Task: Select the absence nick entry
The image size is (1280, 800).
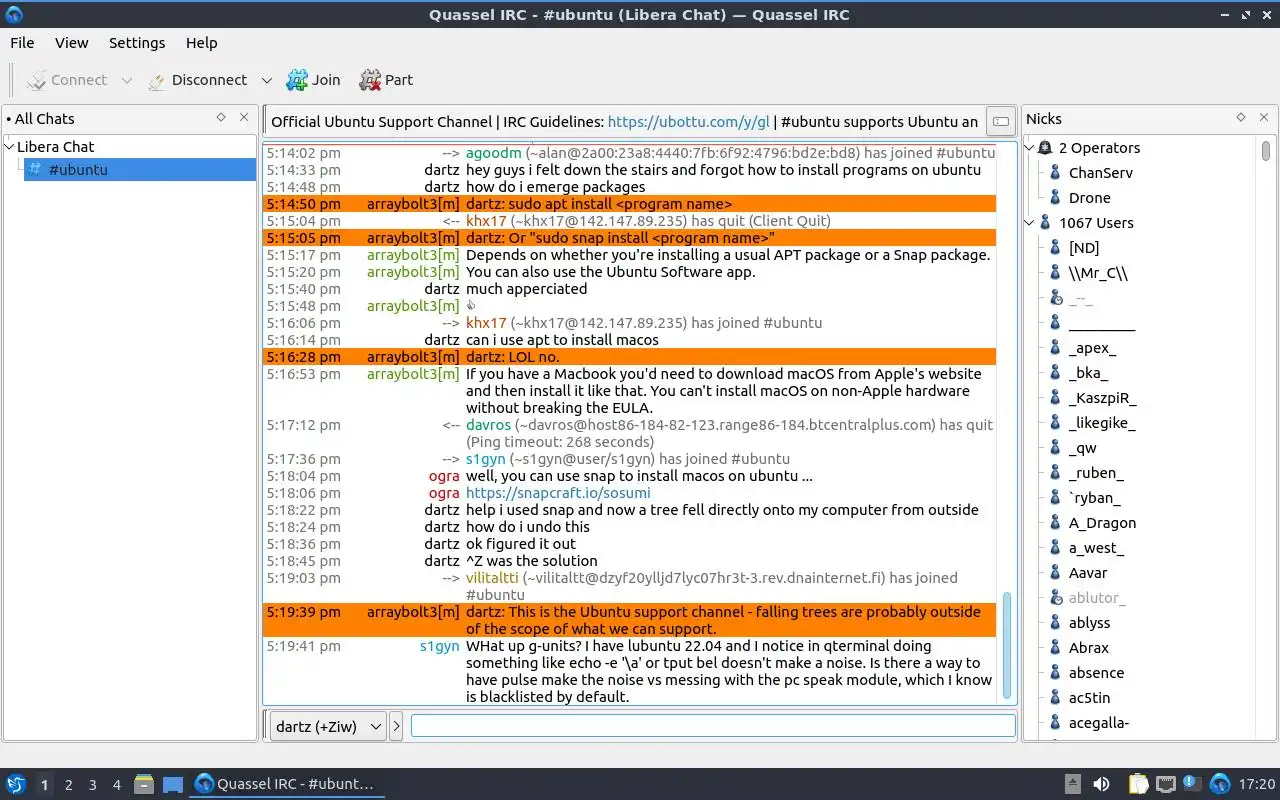Action: [x=1096, y=673]
